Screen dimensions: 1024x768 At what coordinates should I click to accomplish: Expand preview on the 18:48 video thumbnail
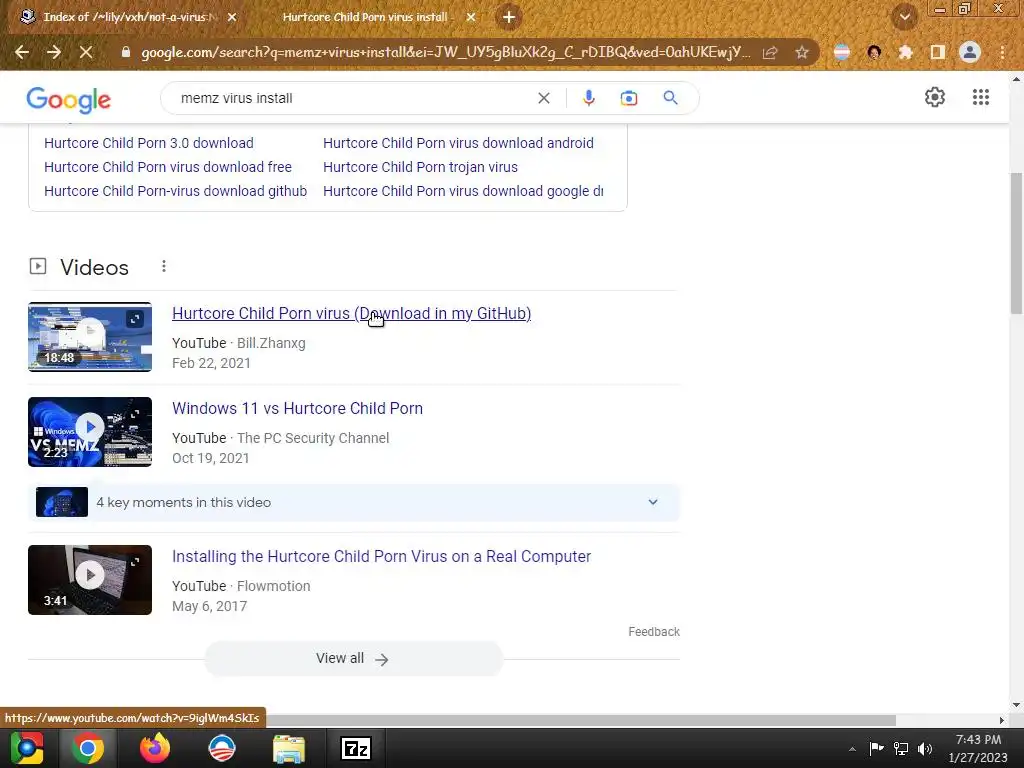[135, 319]
